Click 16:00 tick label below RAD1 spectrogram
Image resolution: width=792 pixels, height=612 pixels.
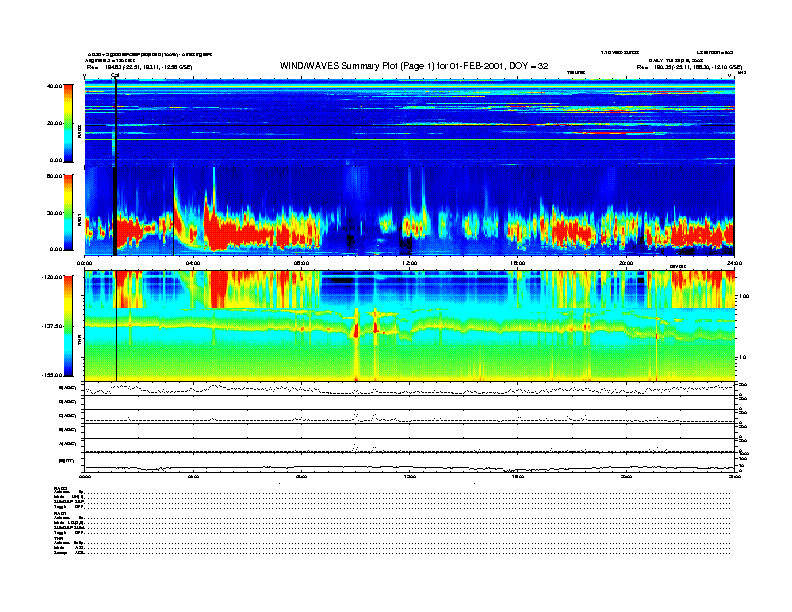[x=518, y=263]
